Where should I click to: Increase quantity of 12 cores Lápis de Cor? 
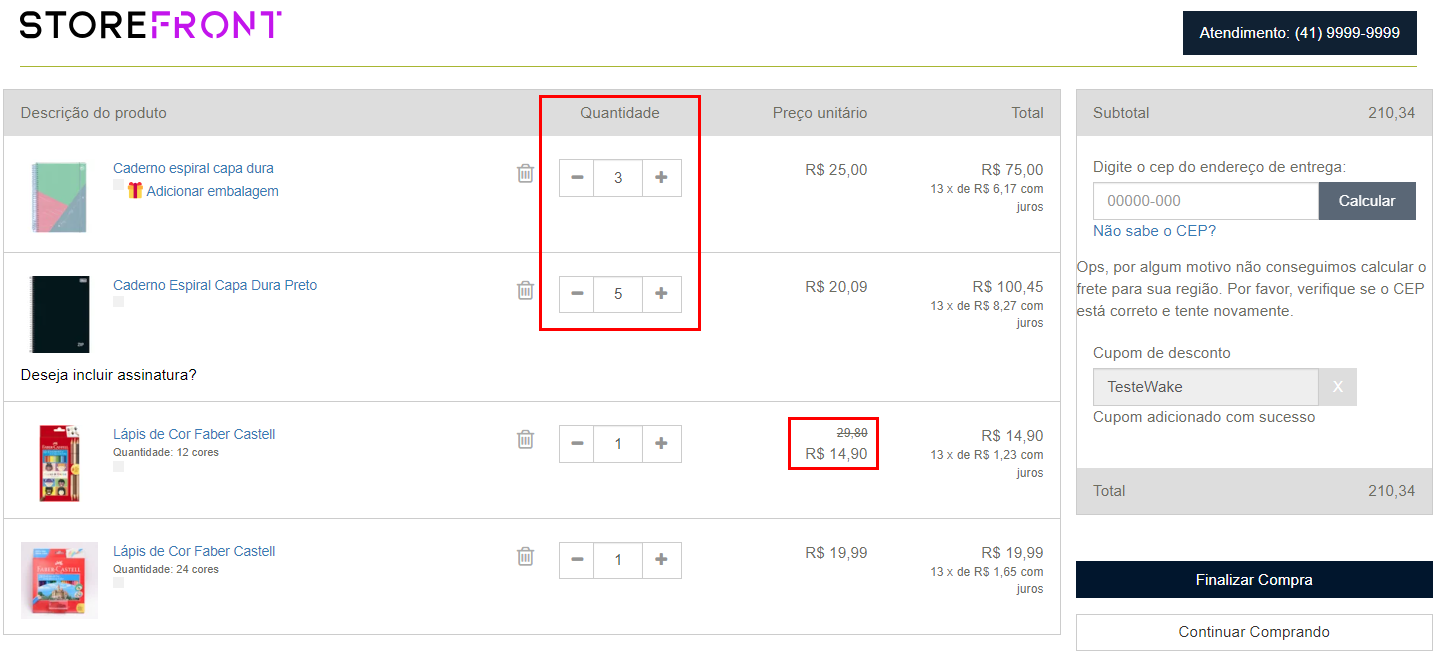[661, 444]
